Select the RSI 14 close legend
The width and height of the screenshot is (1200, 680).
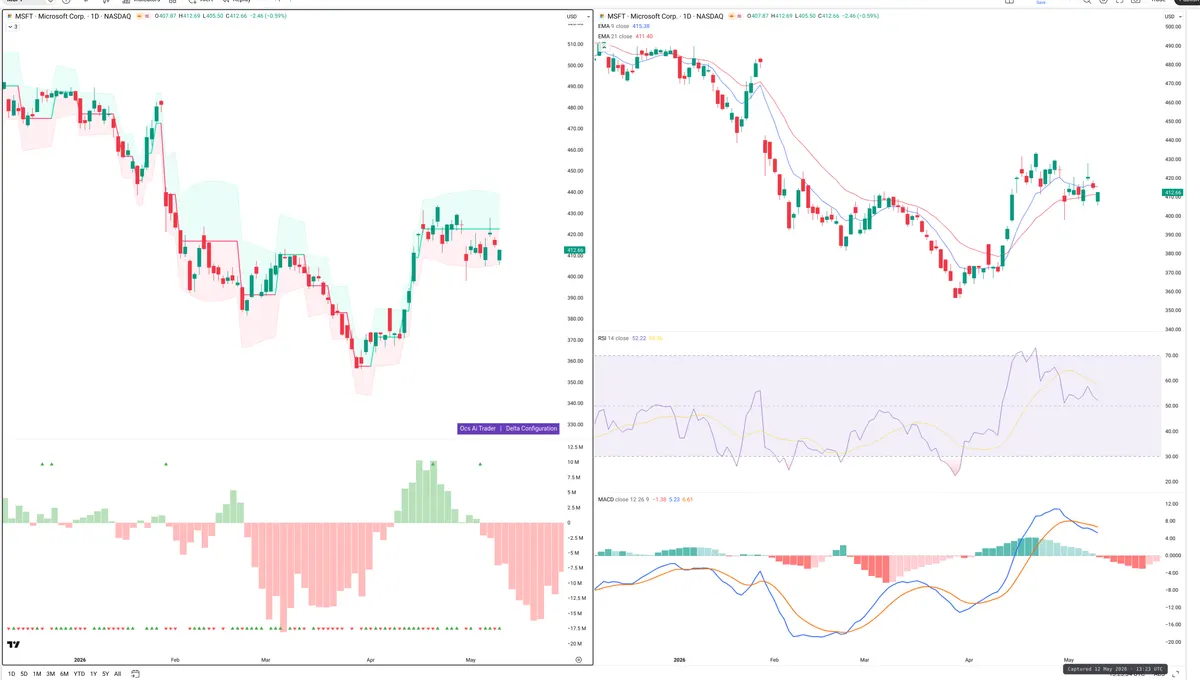pyautogui.click(x=630, y=338)
